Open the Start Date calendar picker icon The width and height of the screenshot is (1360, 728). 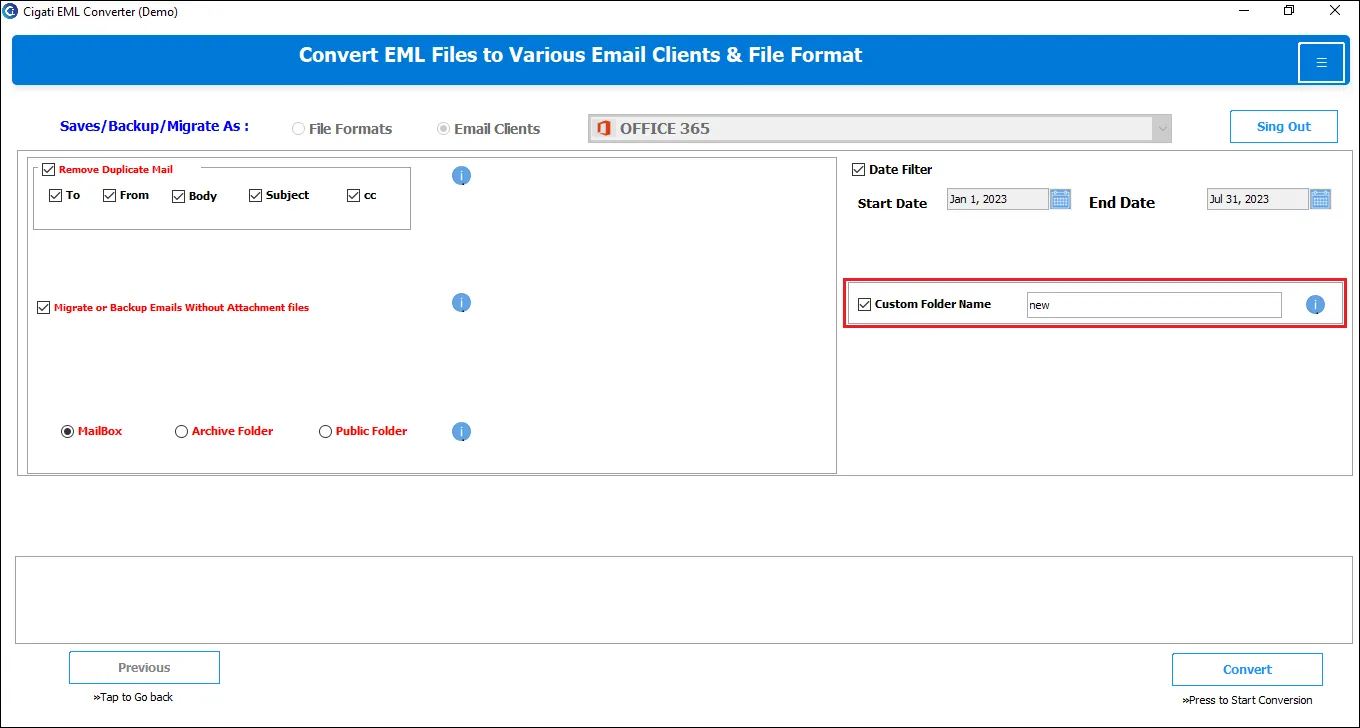pyautogui.click(x=1060, y=199)
